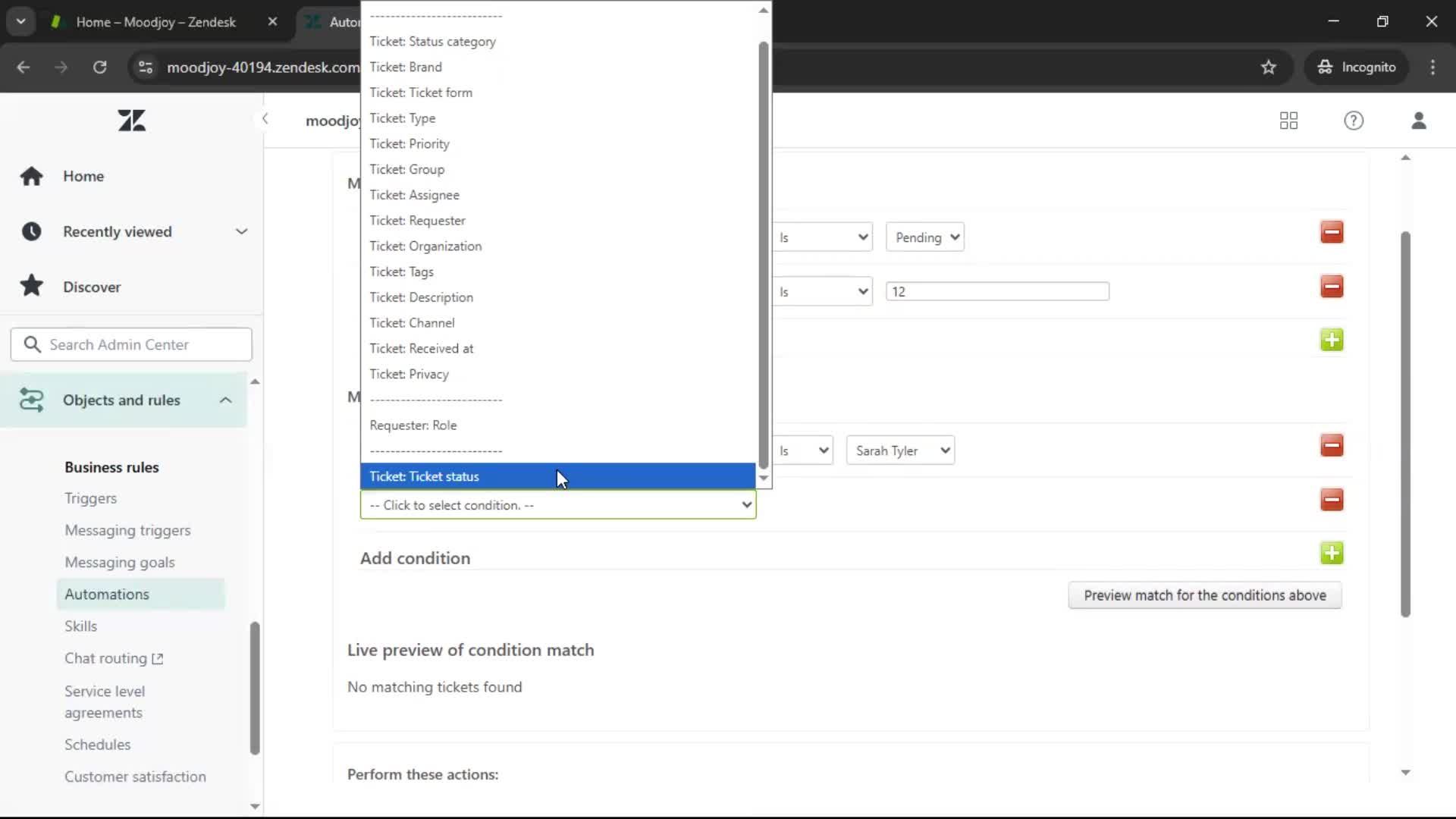Add condition with lower green plus
Viewport: 1456px width, 819px height.
pos(1332,553)
